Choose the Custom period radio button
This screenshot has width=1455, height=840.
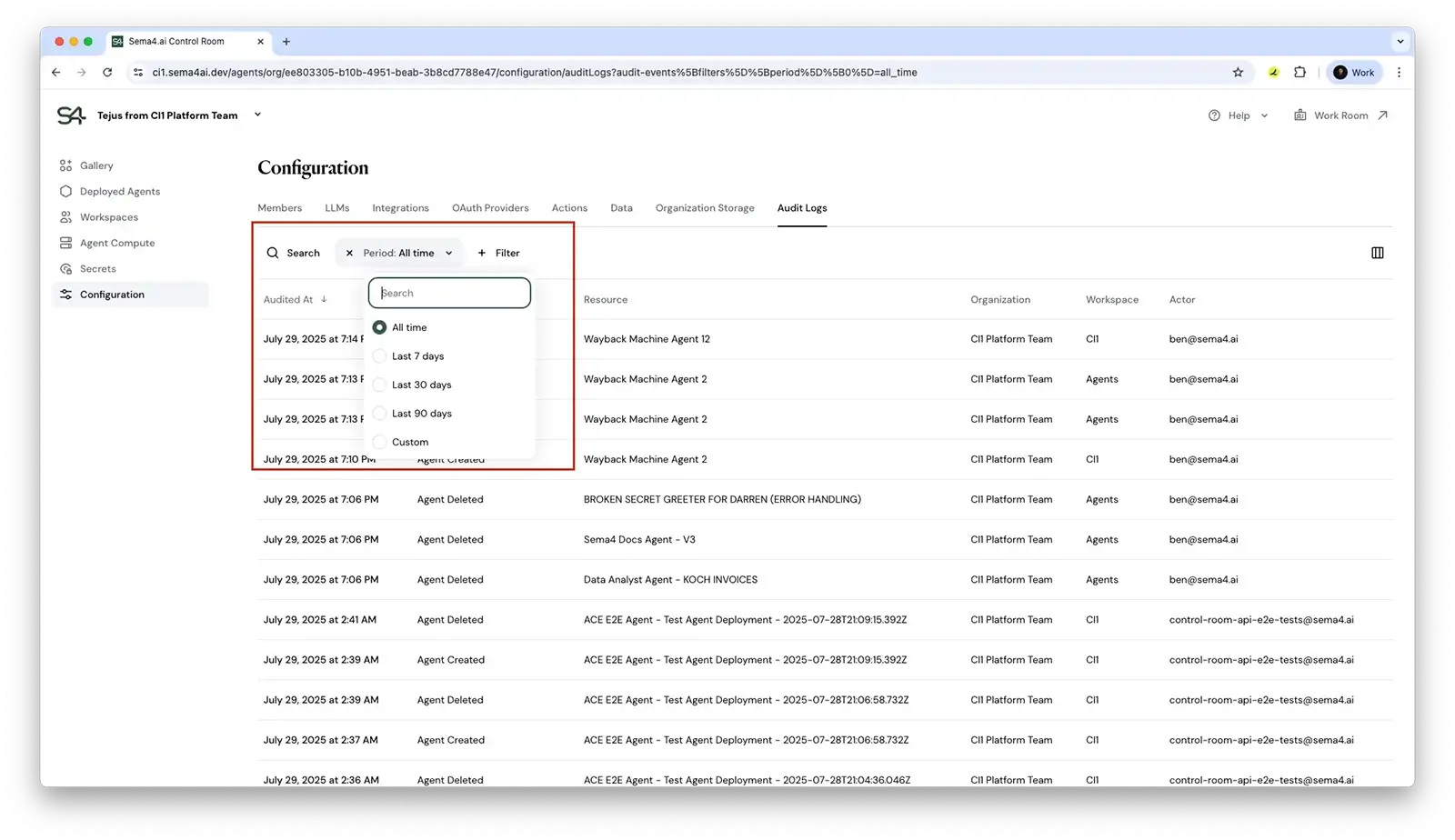pyautogui.click(x=379, y=442)
